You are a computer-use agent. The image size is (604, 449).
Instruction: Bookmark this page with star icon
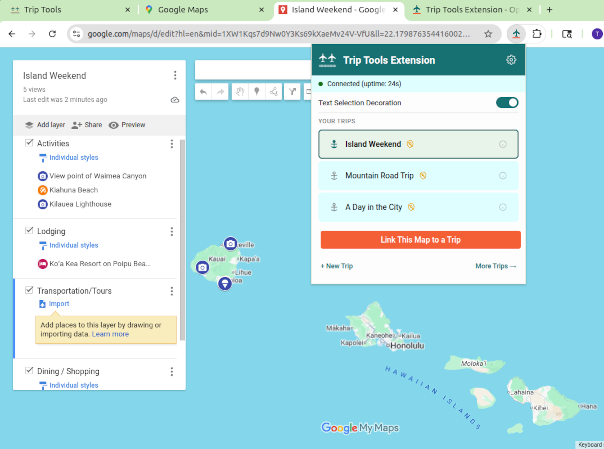[x=488, y=33]
